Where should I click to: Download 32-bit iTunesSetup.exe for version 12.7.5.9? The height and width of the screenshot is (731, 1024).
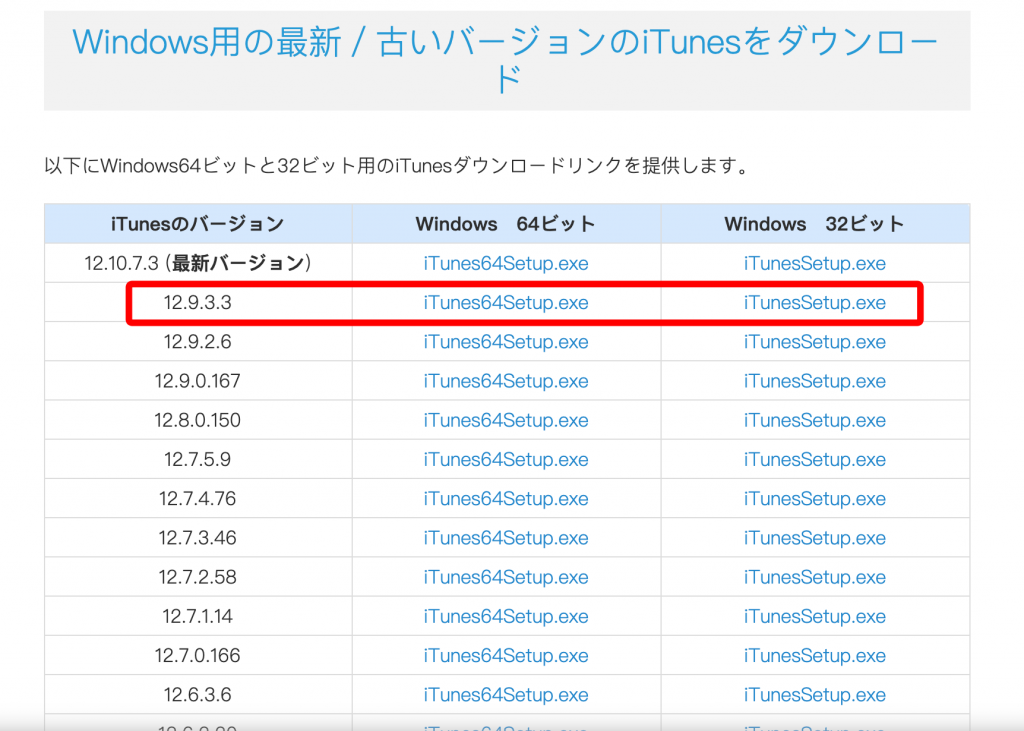[x=814, y=459]
